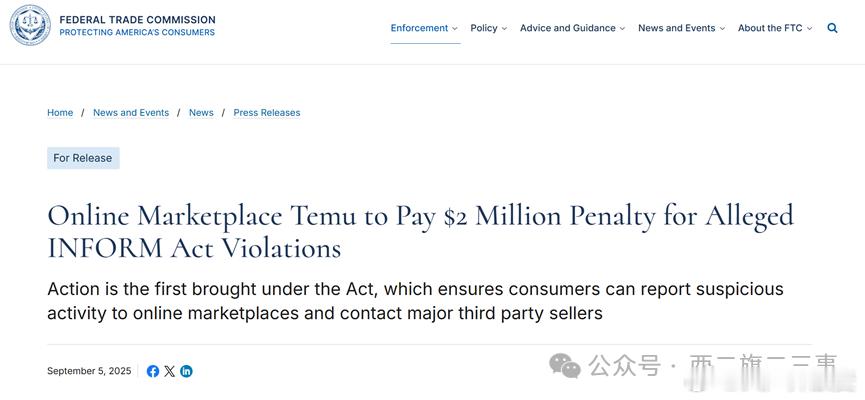Click the For Release tag
Image resolution: width=865 pixels, height=400 pixels.
click(x=83, y=158)
